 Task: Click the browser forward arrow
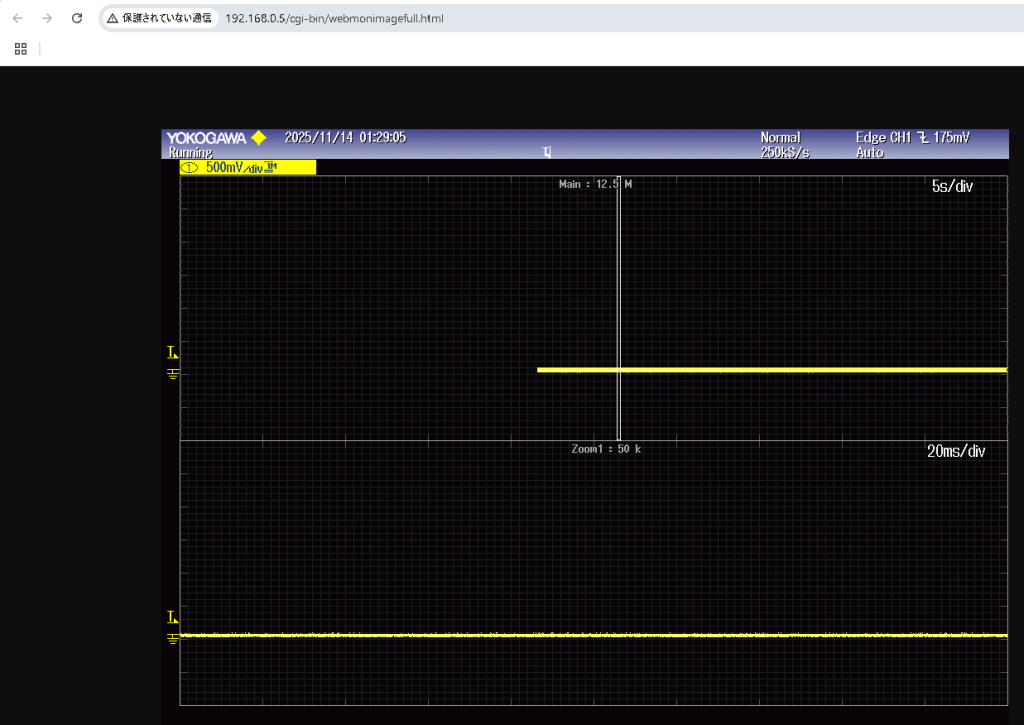(47, 18)
